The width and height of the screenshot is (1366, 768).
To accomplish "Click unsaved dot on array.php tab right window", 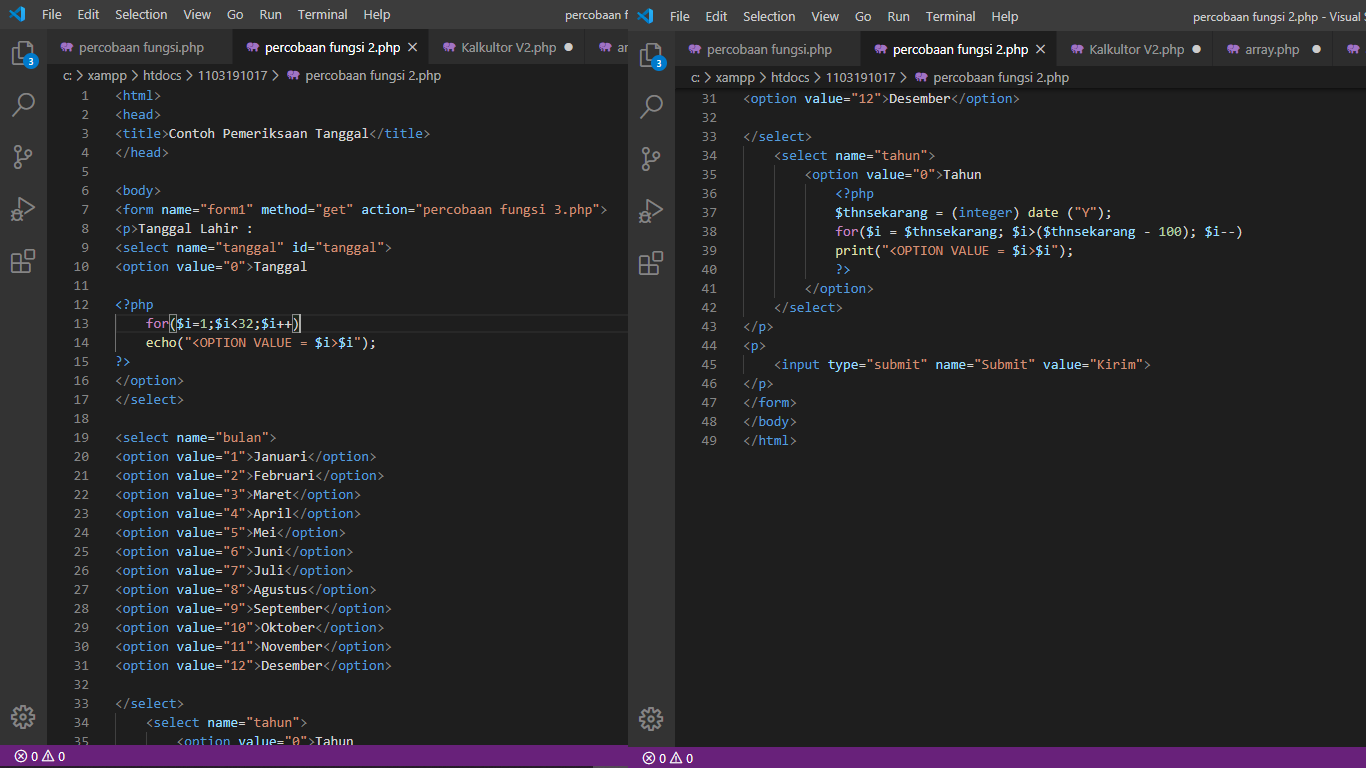I will pyautogui.click(x=1316, y=49).
